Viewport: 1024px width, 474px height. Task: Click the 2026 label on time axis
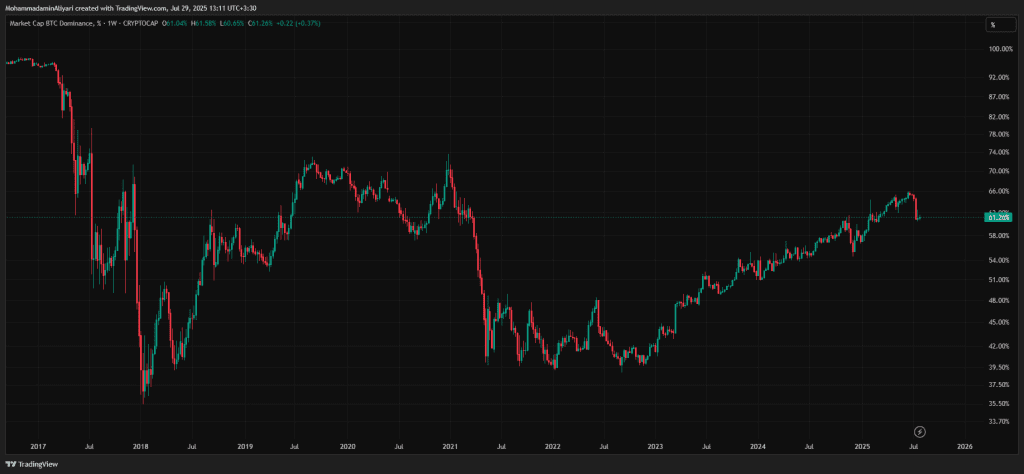(x=965, y=447)
